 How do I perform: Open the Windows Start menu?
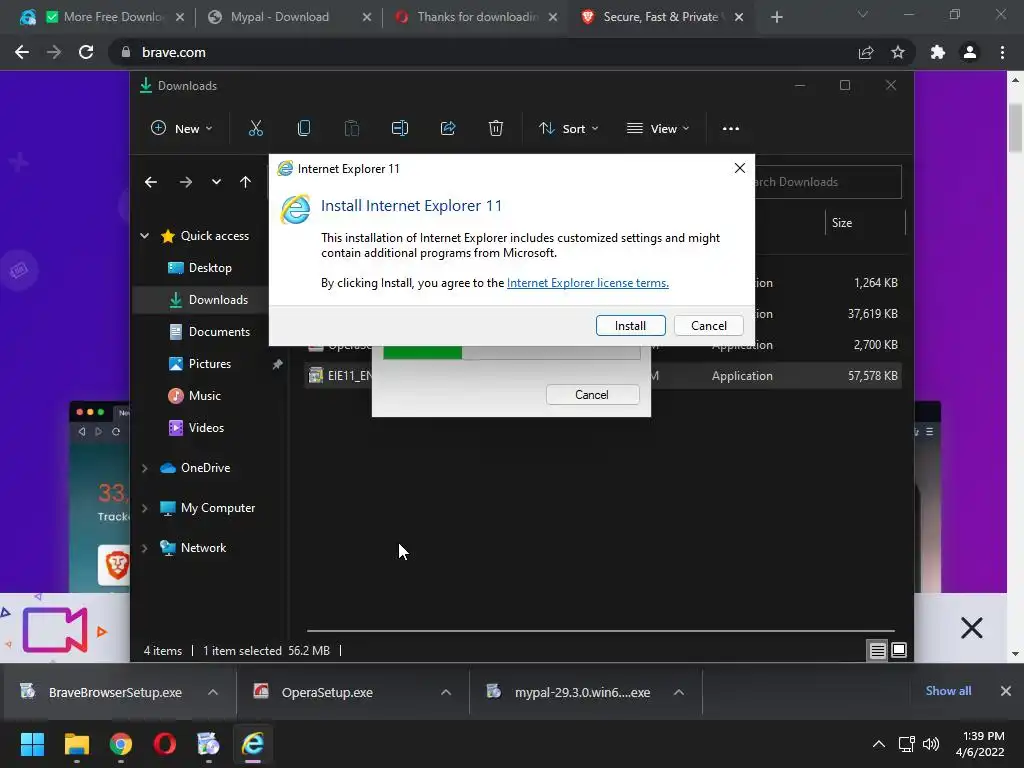pos(32,744)
